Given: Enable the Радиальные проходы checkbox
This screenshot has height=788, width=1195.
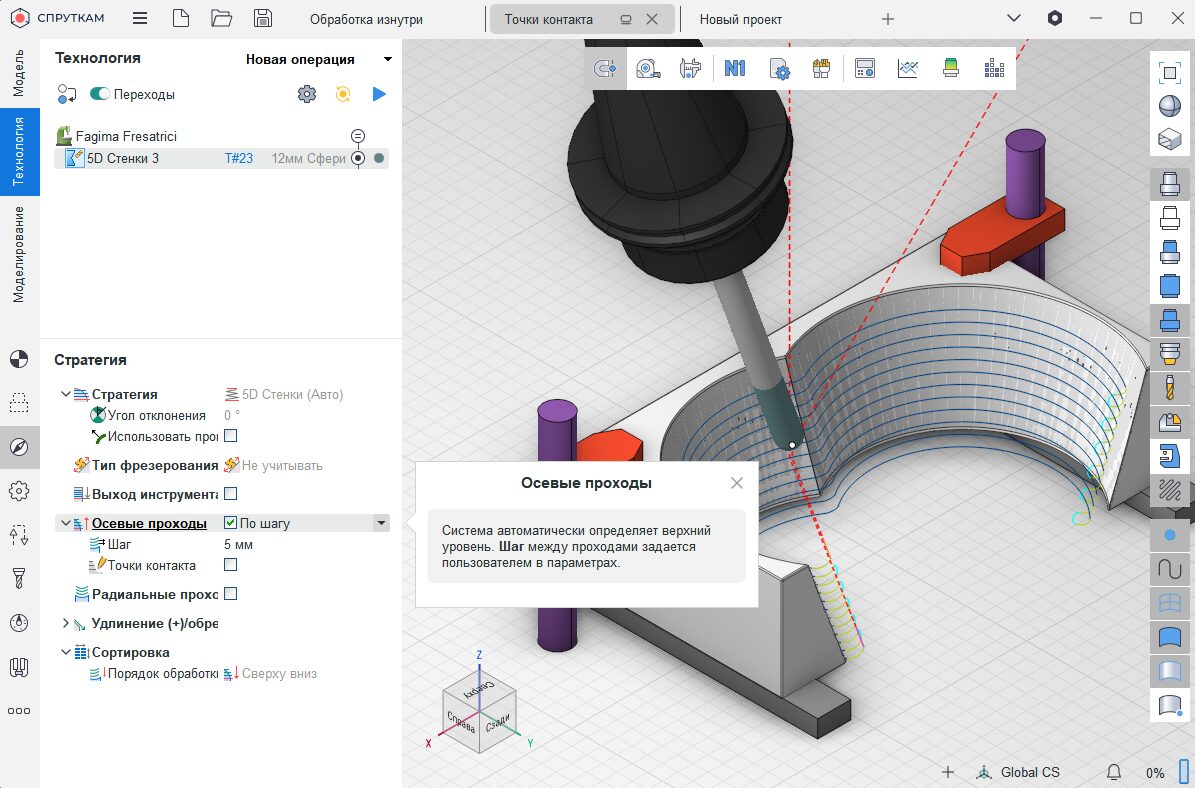Looking at the screenshot, I should click(231, 594).
